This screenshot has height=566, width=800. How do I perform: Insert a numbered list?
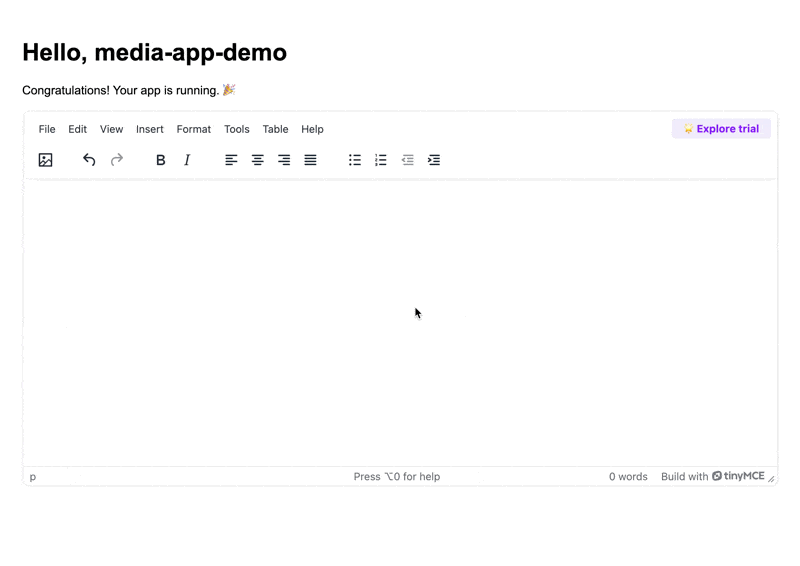point(381,160)
